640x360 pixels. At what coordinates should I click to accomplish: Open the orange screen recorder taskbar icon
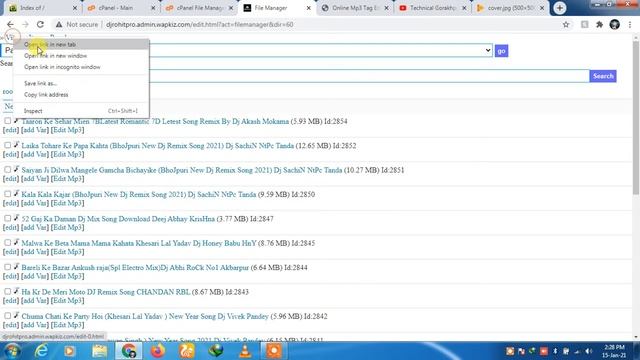tap(274, 351)
